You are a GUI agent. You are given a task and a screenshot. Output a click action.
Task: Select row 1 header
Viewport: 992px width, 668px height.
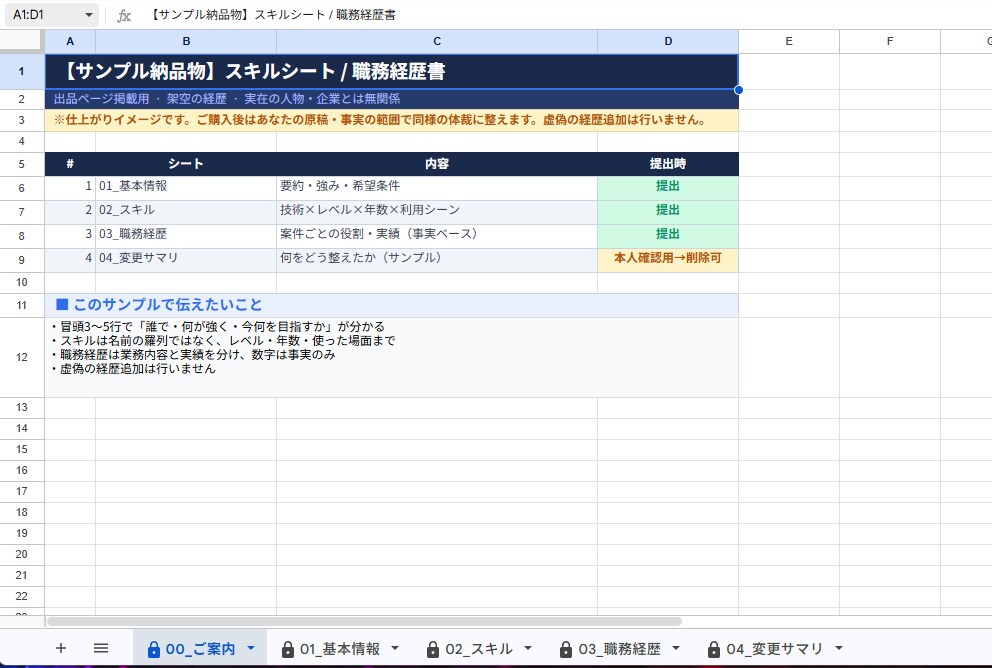click(x=22, y=71)
